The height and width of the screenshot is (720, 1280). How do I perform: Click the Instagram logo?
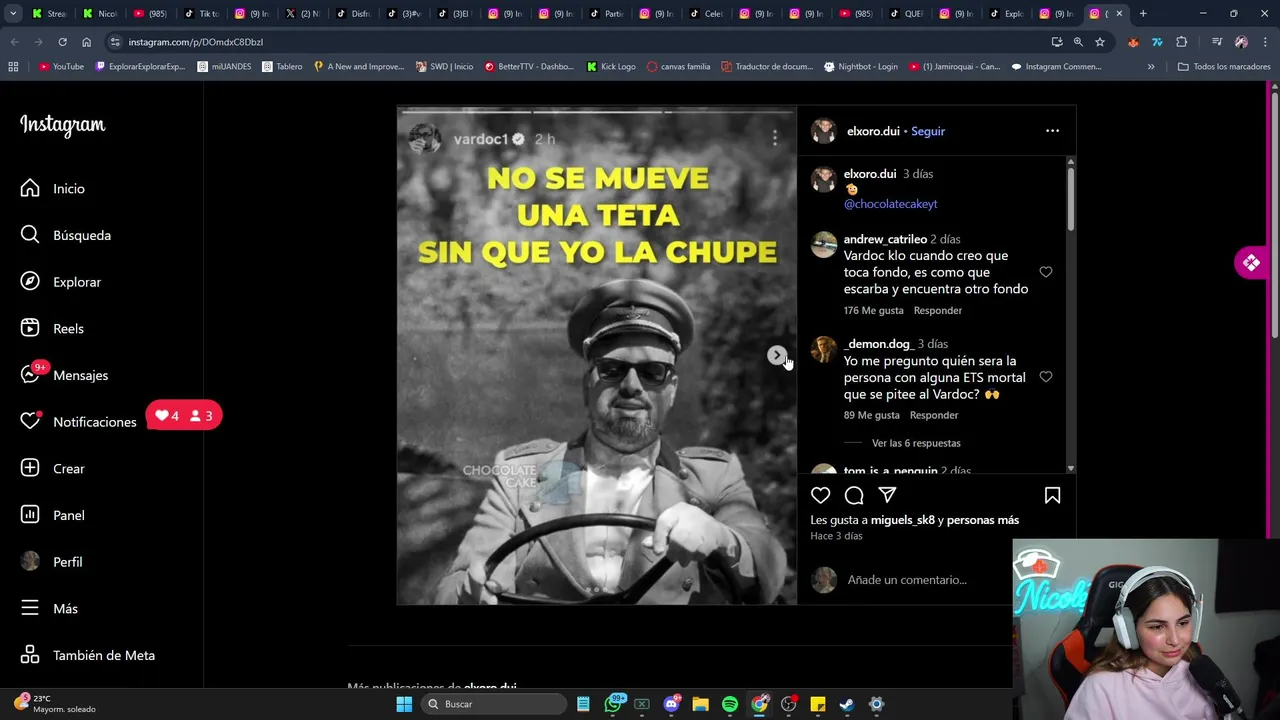point(62,125)
